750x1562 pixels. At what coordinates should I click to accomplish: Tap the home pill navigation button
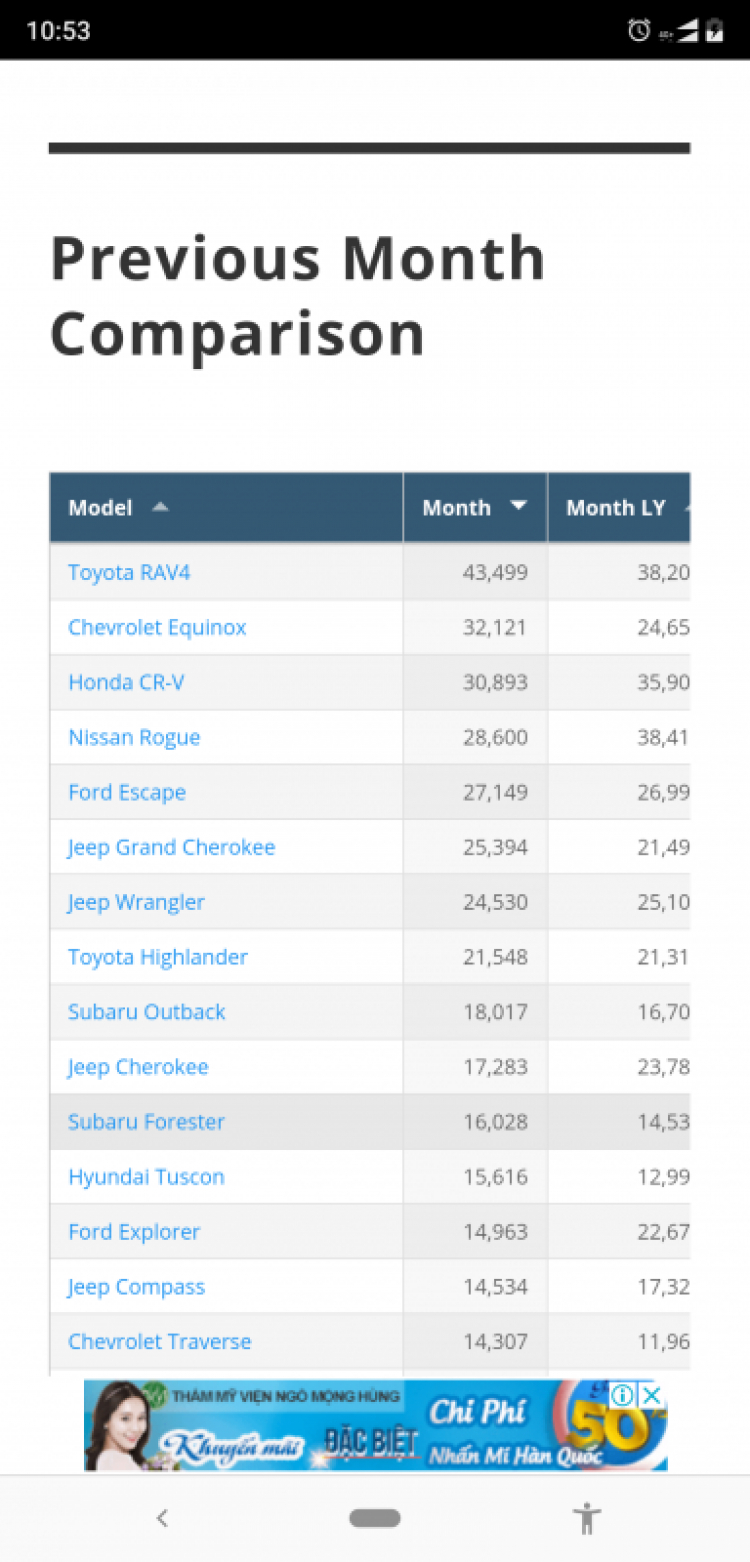point(375,1518)
